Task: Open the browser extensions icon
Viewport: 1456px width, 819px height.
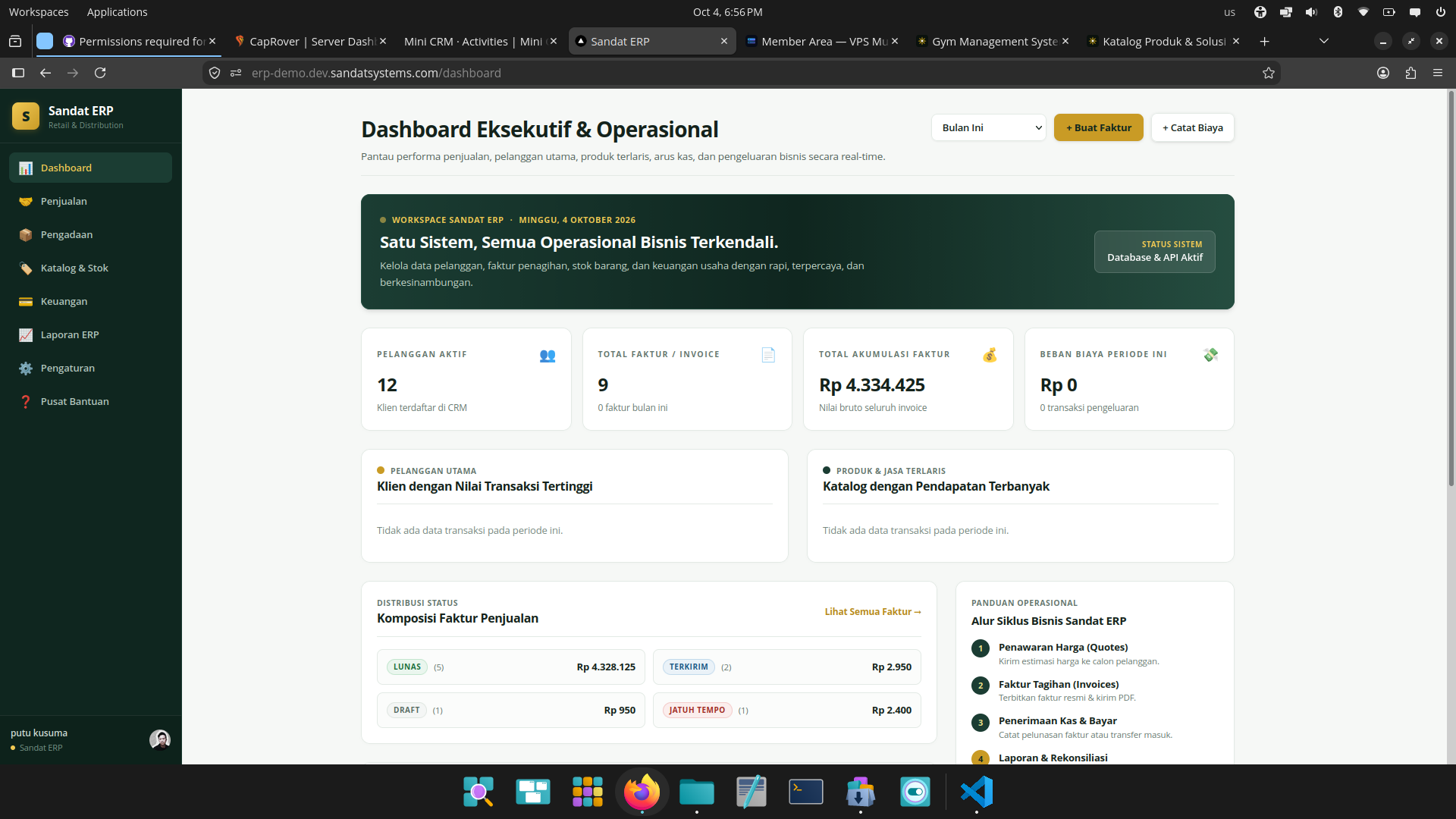Action: coord(1410,73)
